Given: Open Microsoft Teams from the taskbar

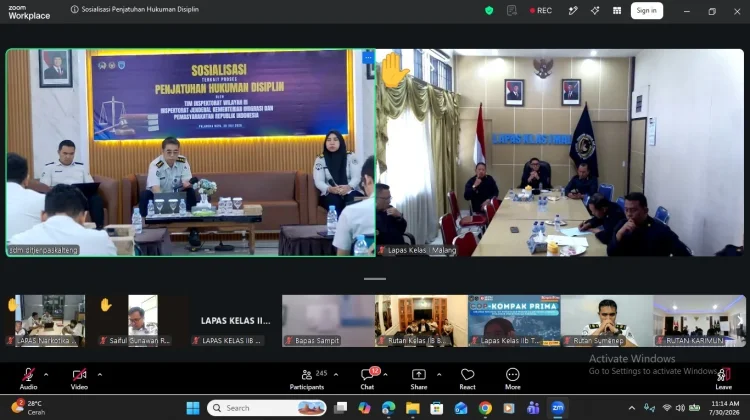Looking at the screenshot, I should [x=533, y=408].
